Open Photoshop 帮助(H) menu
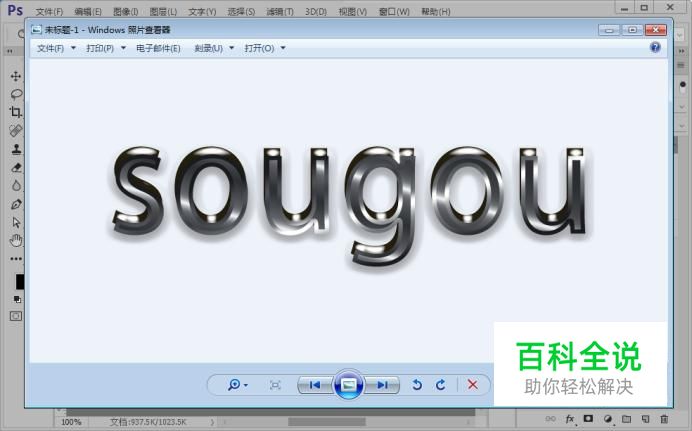 tap(436, 12)
